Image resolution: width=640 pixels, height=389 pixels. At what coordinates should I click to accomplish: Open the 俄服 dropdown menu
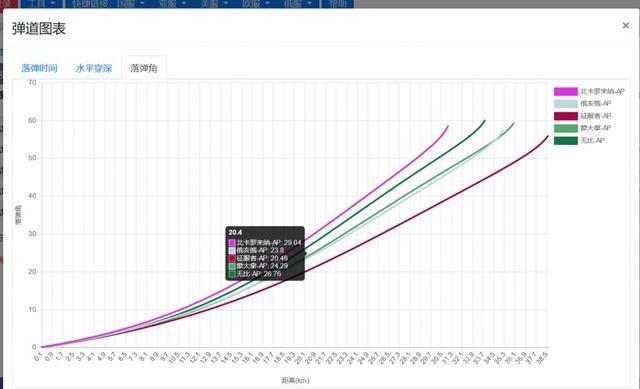click(x=298, y=4)
